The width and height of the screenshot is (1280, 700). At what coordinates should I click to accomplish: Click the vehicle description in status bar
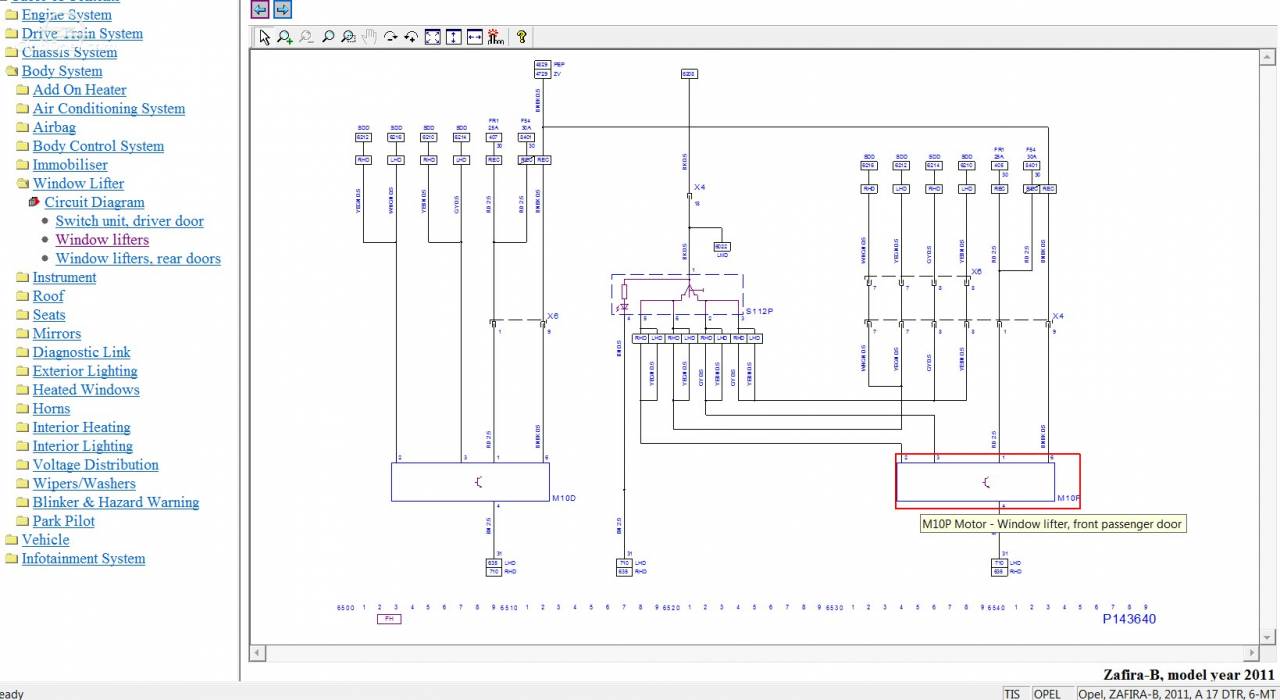[1177, 693]
